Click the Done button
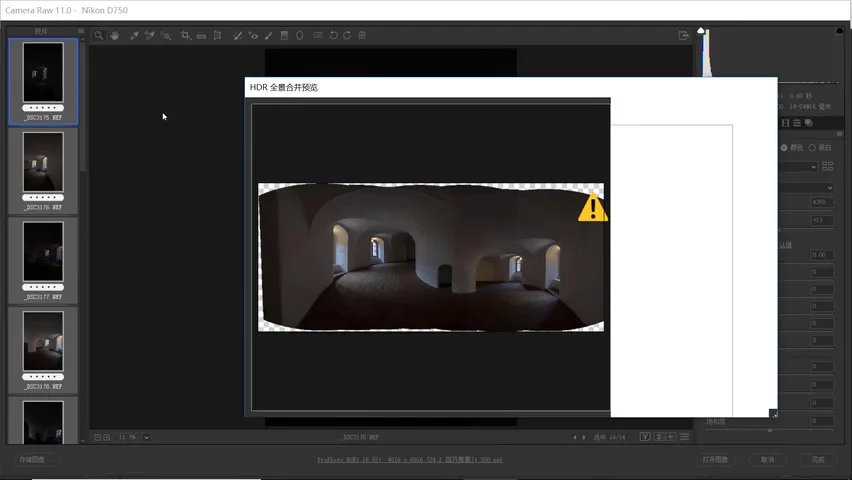The height and width of the screenshot is (480, 852). [818, 459]
